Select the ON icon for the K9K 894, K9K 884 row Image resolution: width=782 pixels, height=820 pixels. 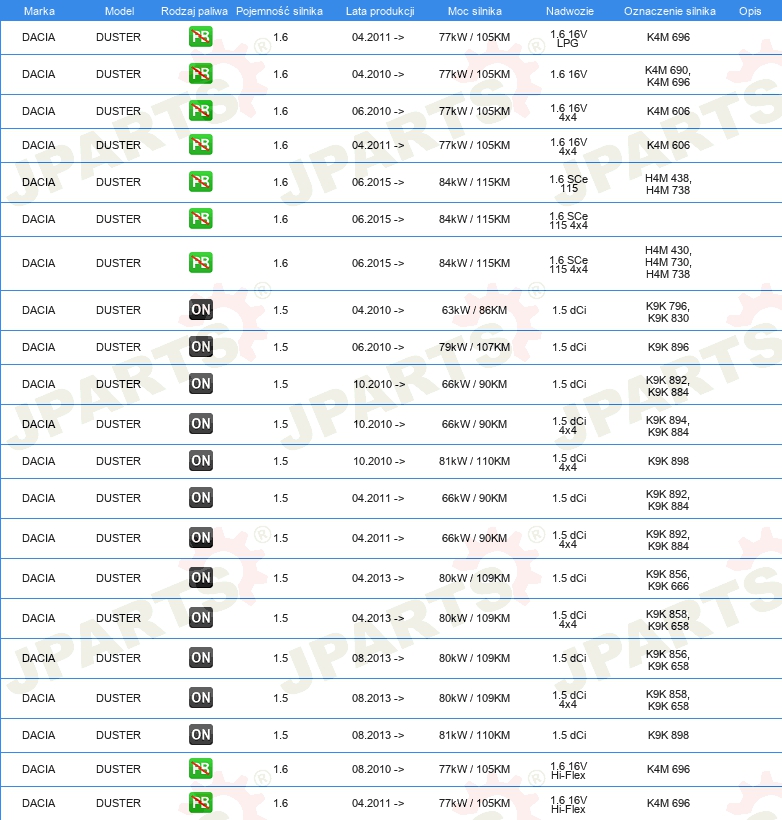[x=201, y=424]
